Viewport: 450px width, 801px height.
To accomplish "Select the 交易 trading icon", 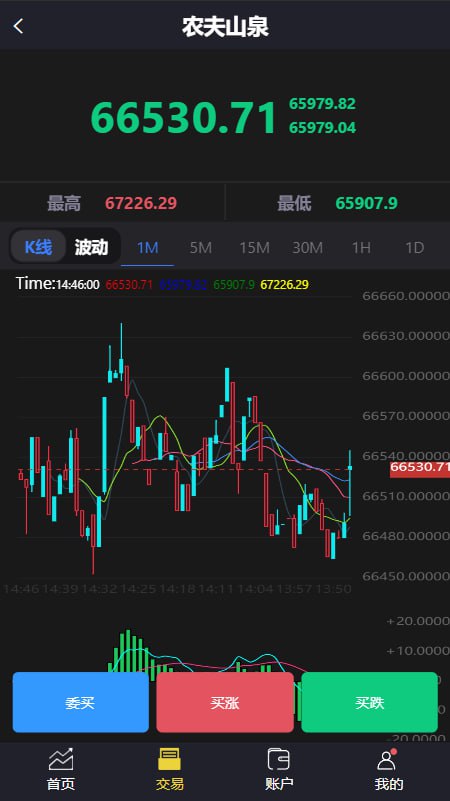I will [x=170, y=759].
